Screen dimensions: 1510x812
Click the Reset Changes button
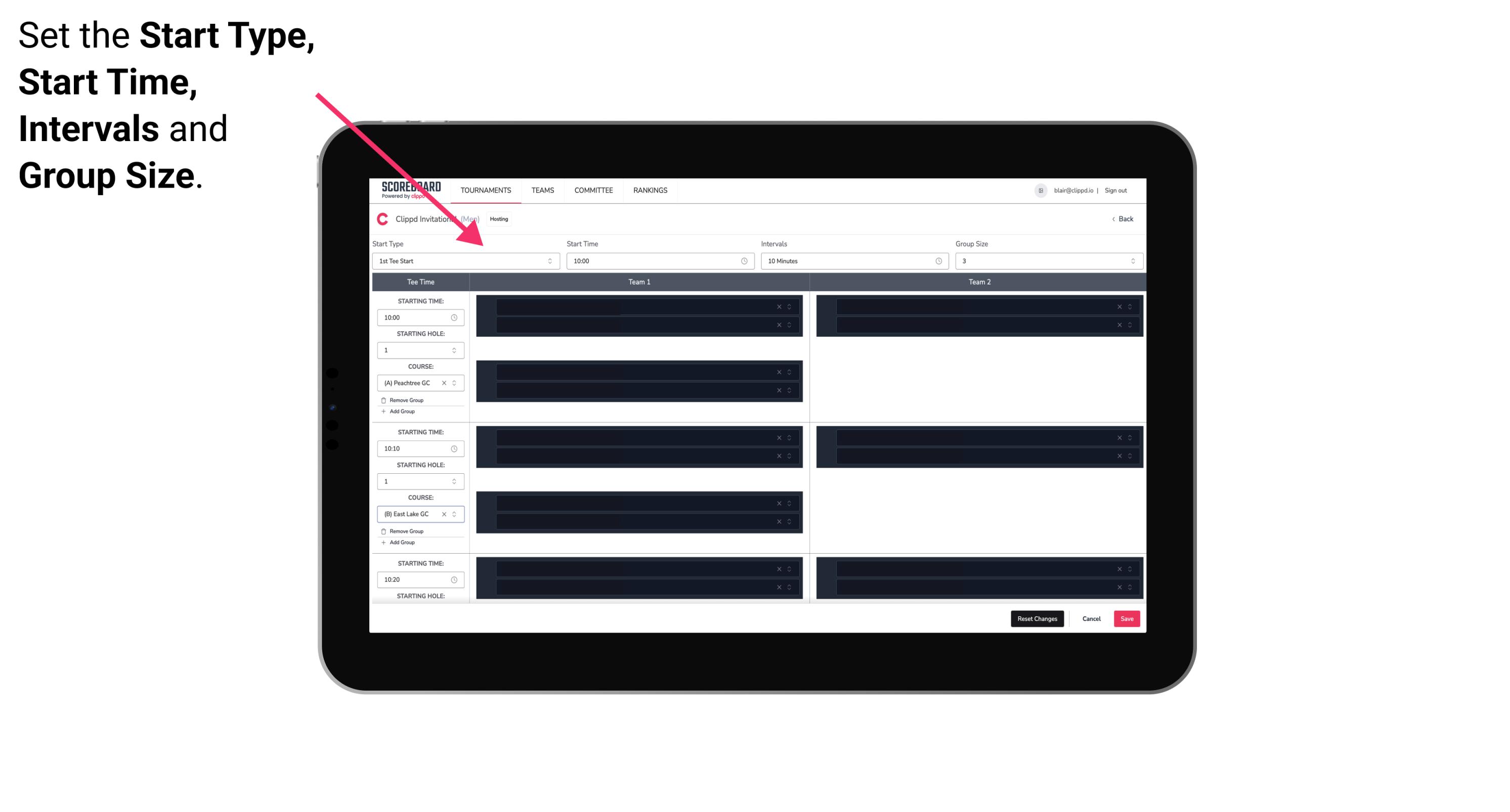(1037, 619)
